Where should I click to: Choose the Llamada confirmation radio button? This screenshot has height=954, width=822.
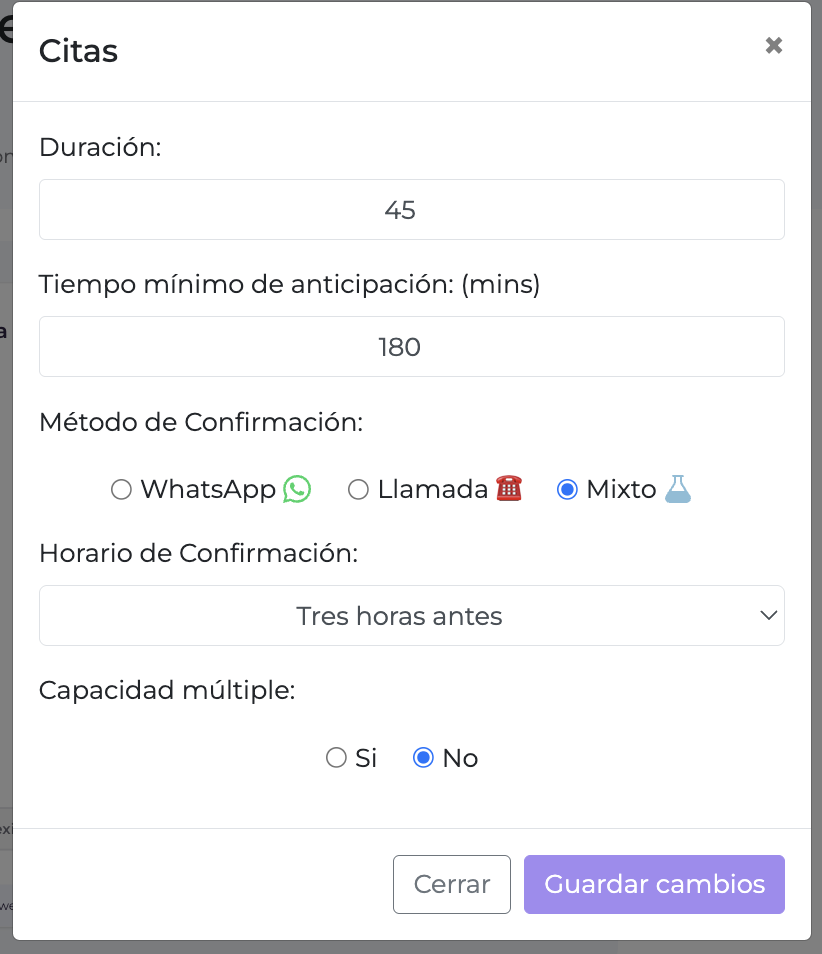point(358,489)
